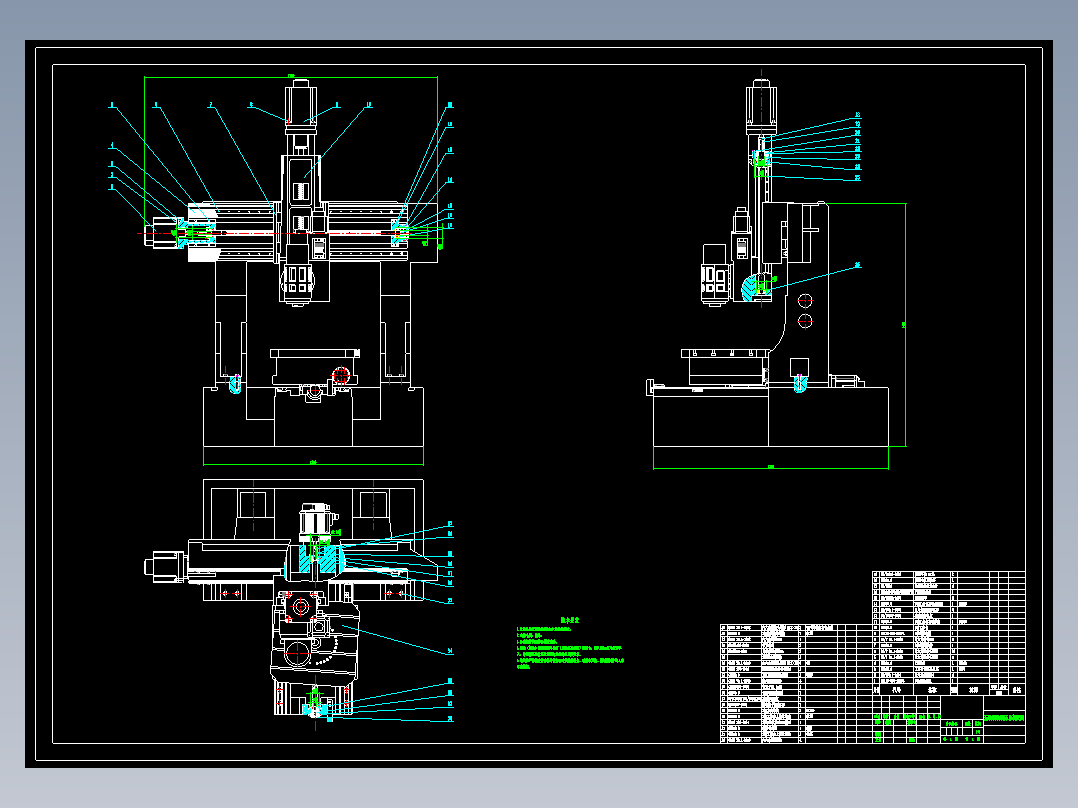Click the green width dimension below the front view base
1078x808 pixels.
(x=314, y=462)
